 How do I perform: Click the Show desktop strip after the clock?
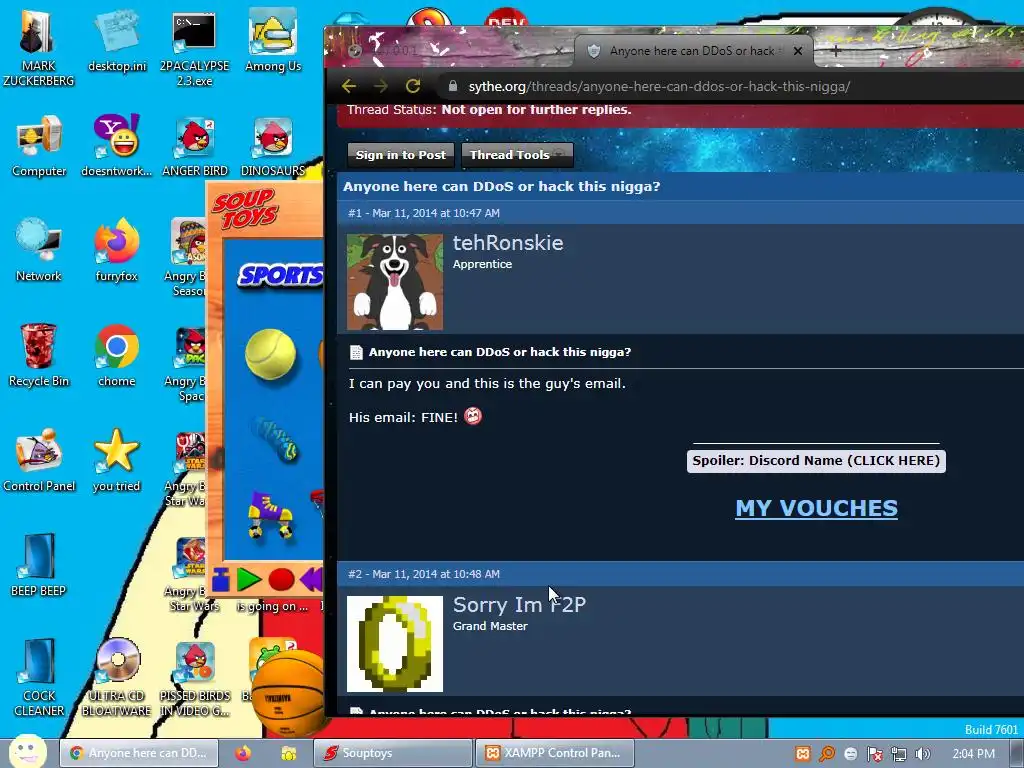pyautogui.click(x=1017, y=753)
